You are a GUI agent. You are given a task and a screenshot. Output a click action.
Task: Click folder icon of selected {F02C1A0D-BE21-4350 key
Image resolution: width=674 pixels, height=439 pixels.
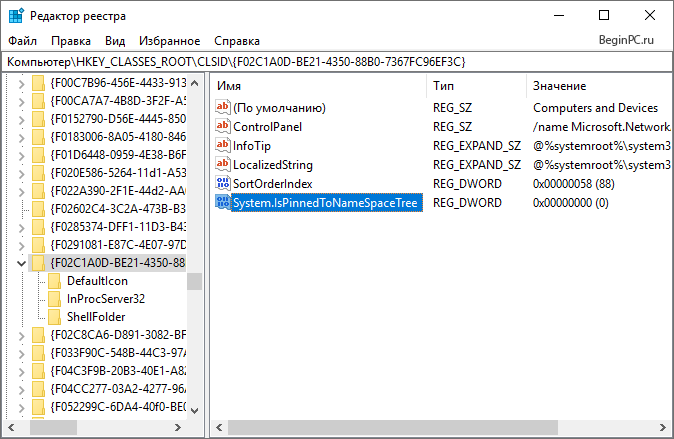click(38, 263)
